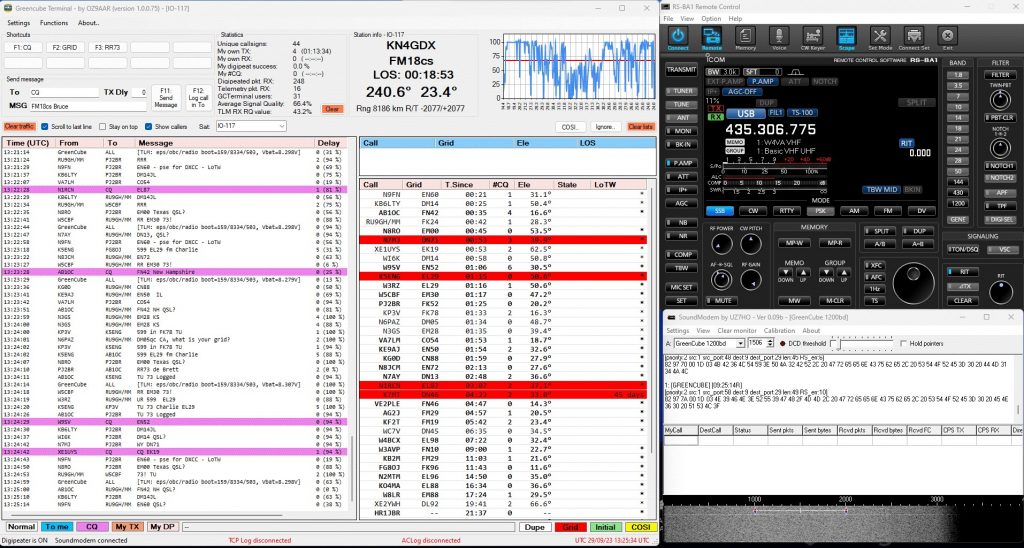Click the F3: RR73 shortcut button
Image resolution: width=1024 pixels, height=548 pixels.
coord(108,48)
